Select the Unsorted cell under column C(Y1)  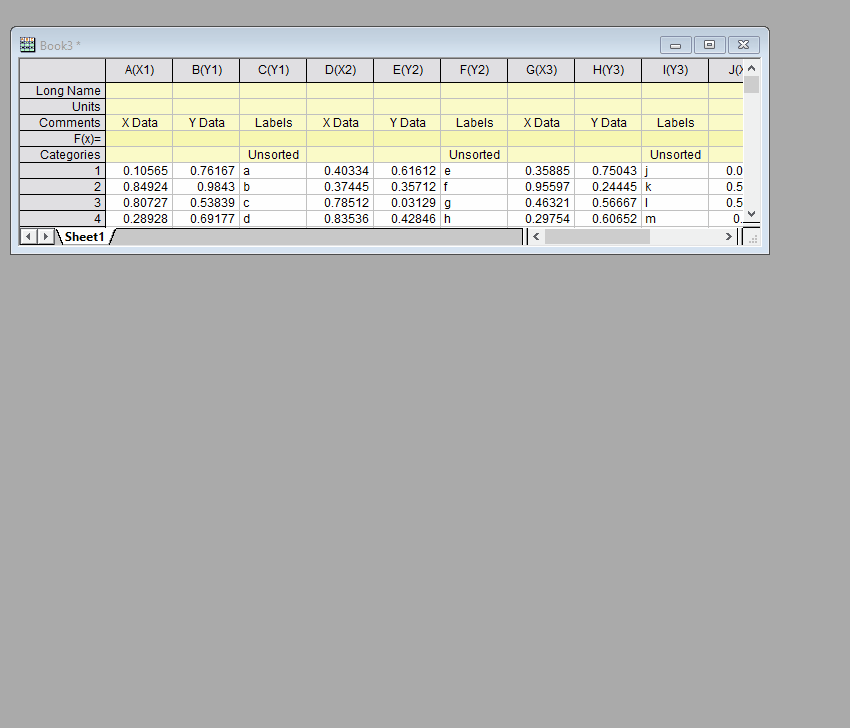tap(272, 154)
